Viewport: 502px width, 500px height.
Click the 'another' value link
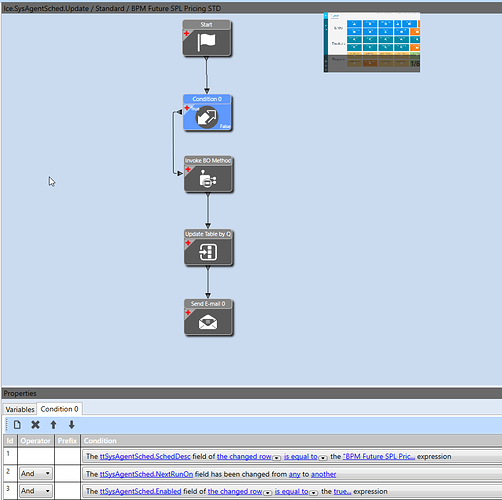click(x=323, y=474)
